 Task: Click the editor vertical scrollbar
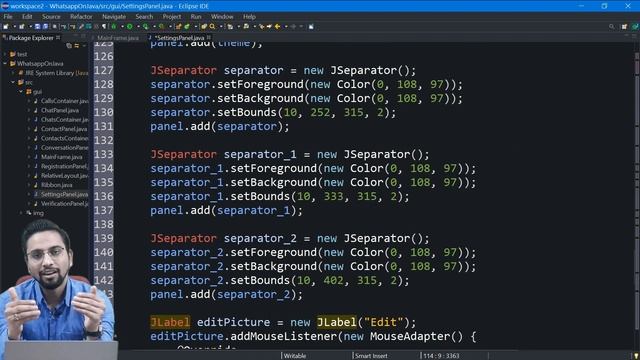637,196
